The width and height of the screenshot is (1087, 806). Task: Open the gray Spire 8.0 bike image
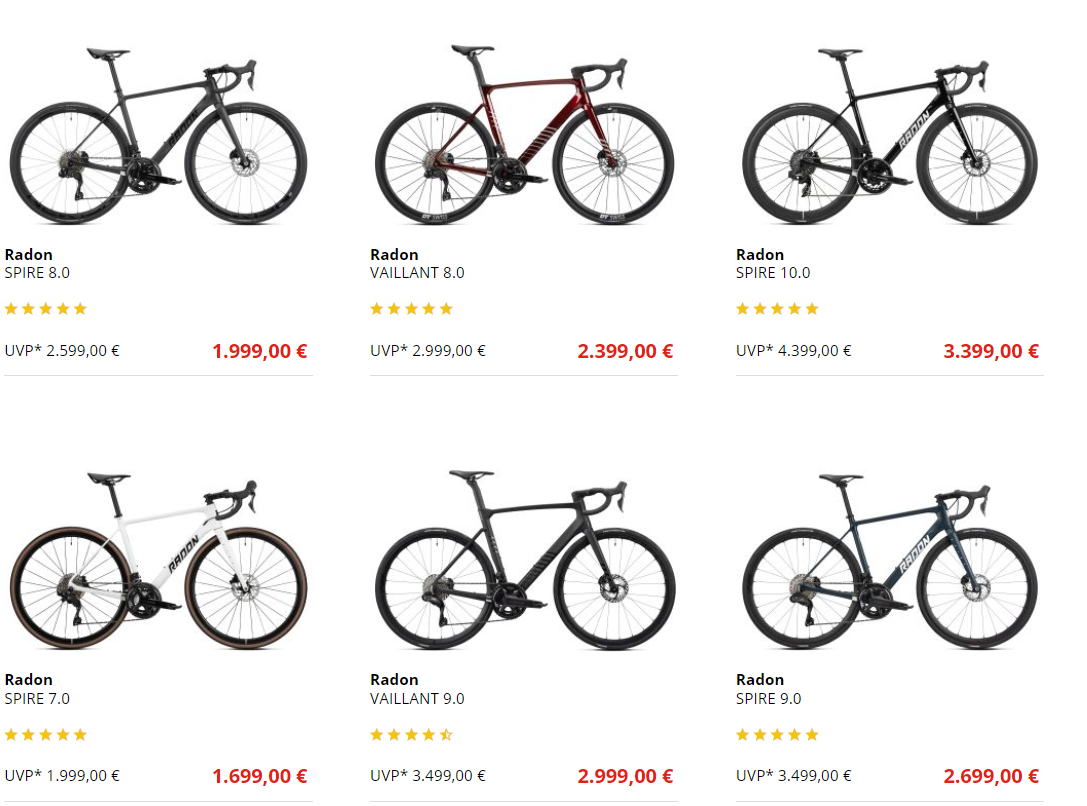coord(158,135)
